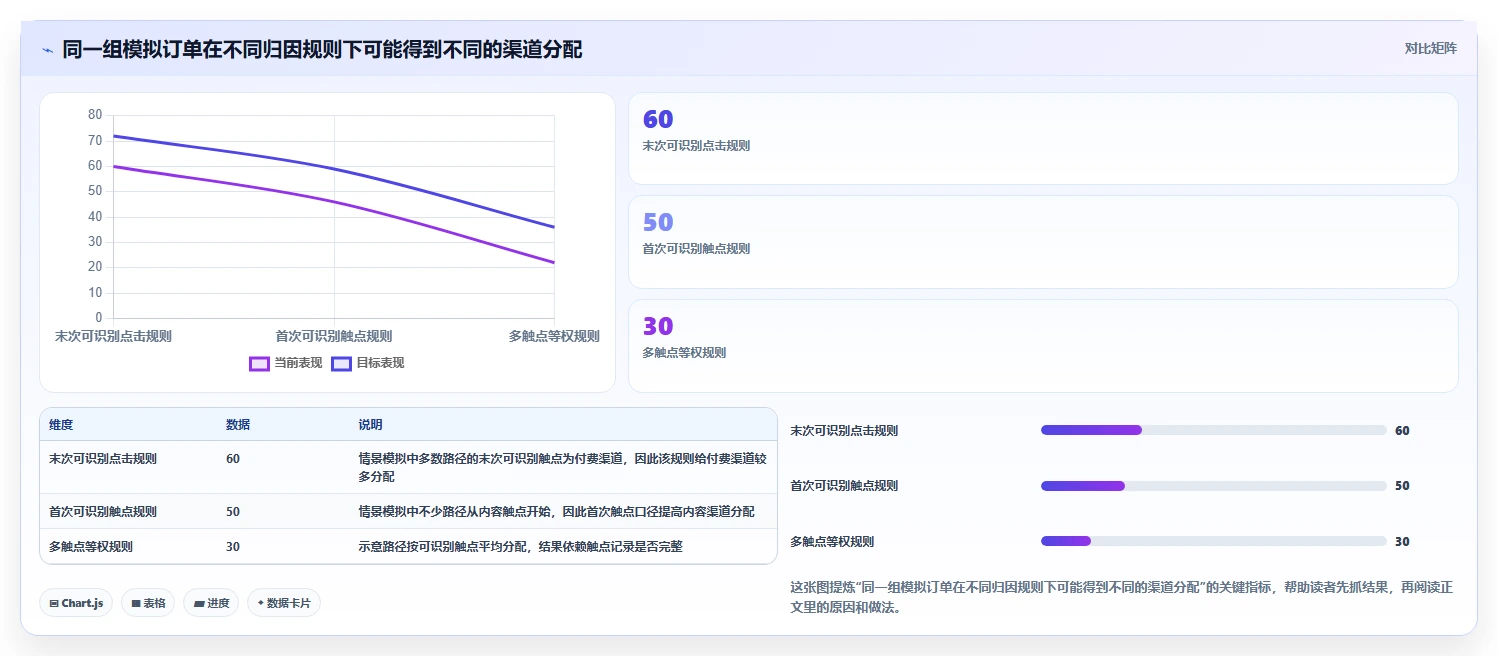This screenshot has width=1498, height=656.
Task: Click the description starting 示意路径按可识别触点
Action: coord(520,547)
